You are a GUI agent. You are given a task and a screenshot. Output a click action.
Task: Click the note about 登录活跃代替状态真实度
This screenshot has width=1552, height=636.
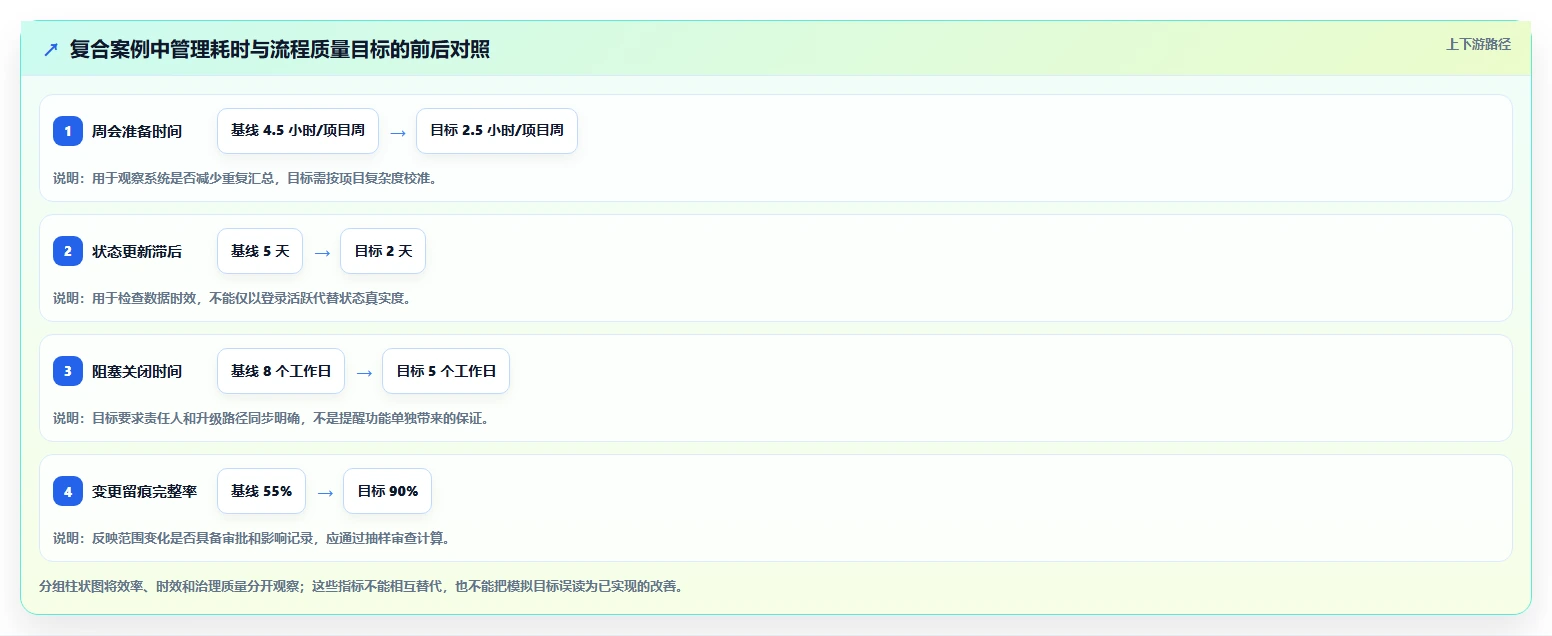(x=232, y=298)
